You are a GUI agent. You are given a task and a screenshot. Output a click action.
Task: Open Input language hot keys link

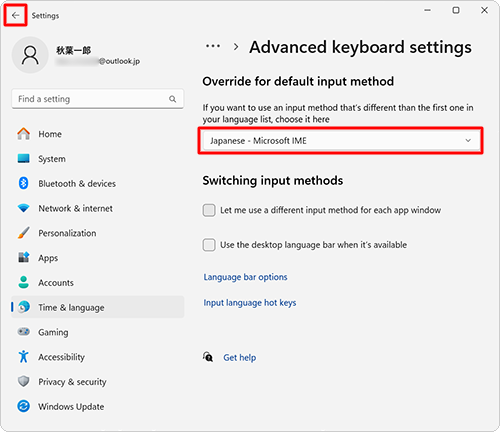(250, 303)
